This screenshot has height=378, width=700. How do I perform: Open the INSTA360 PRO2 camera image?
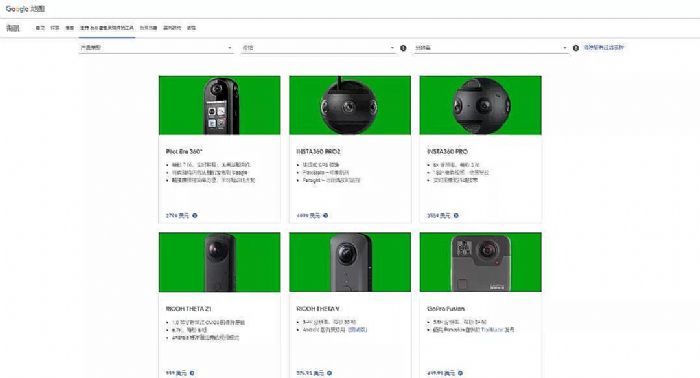coord(350,105)
